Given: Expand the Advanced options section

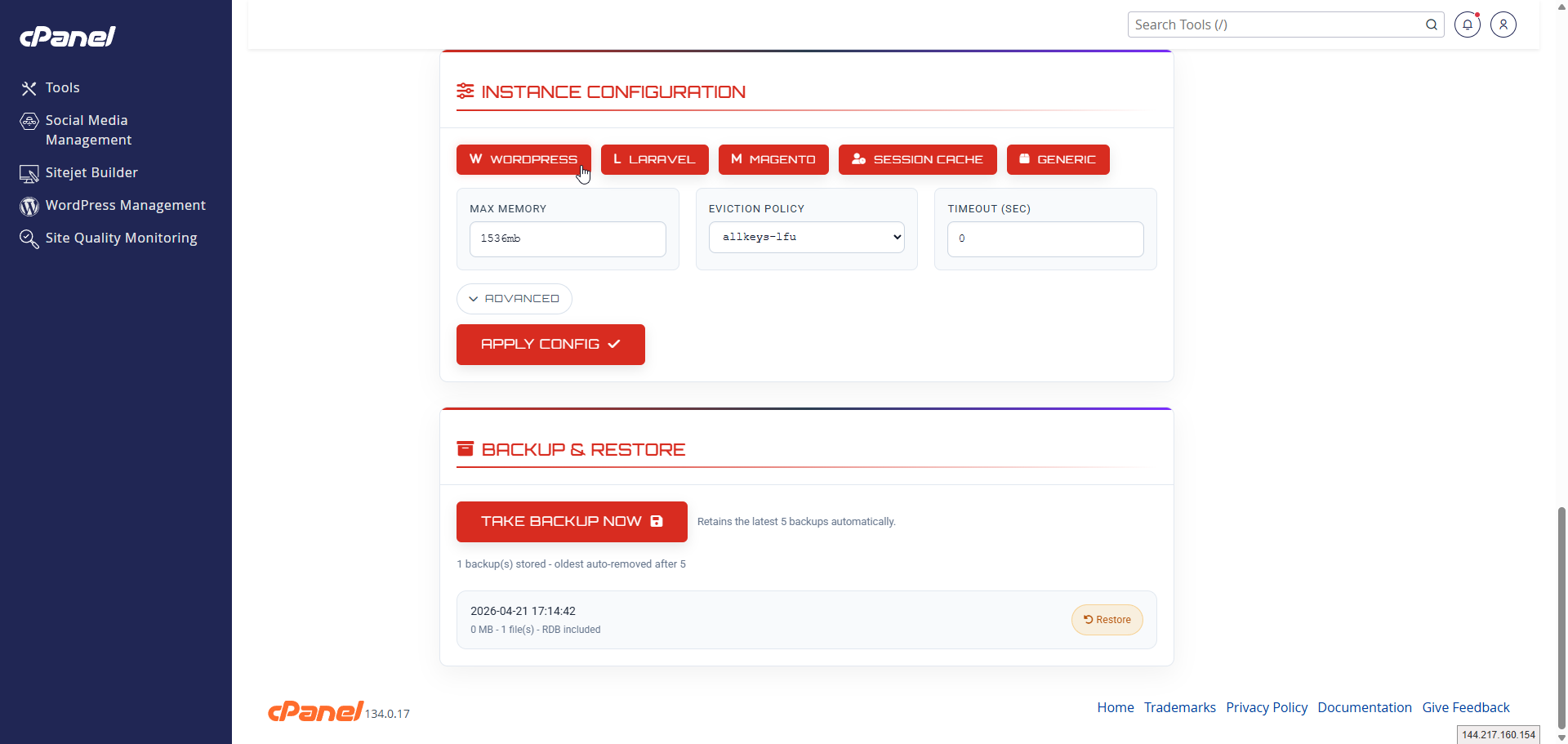Looking at the screenshot, I should (x=514, y=298).
